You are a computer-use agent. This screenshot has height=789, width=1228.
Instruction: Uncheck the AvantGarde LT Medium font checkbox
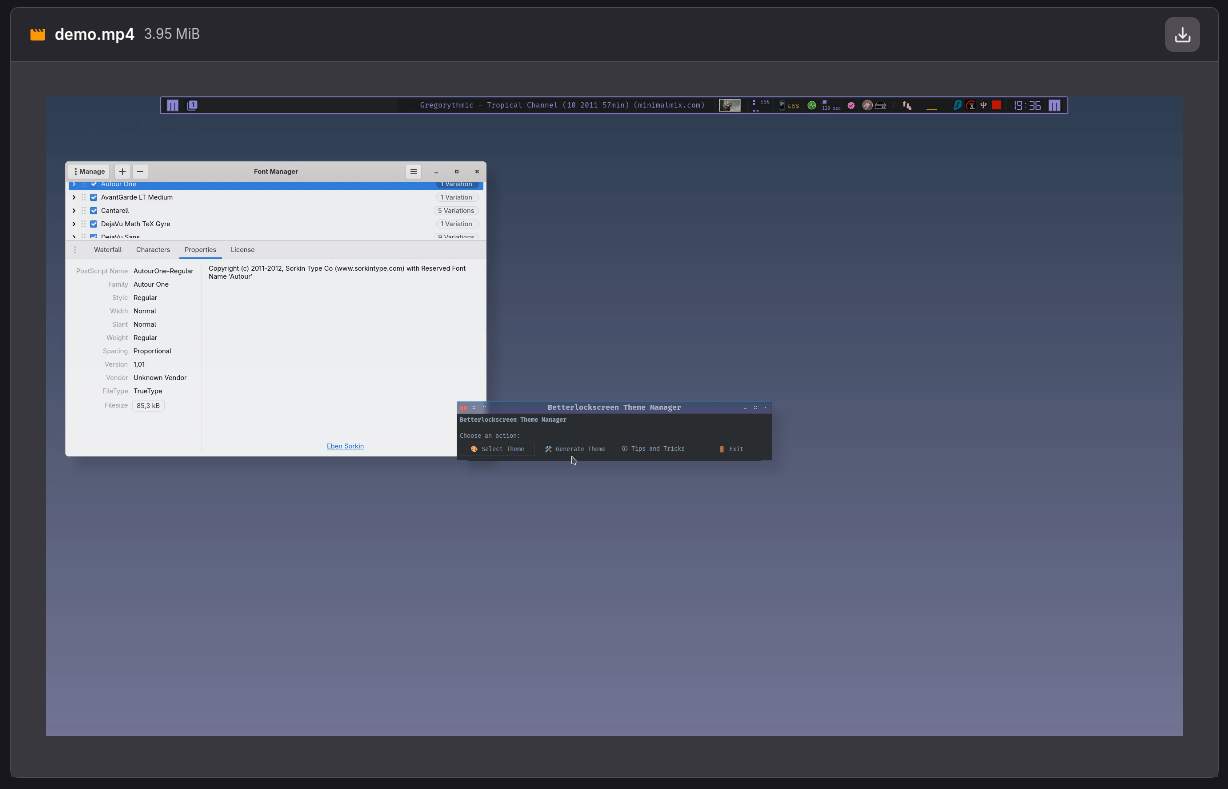coord(94,198)
